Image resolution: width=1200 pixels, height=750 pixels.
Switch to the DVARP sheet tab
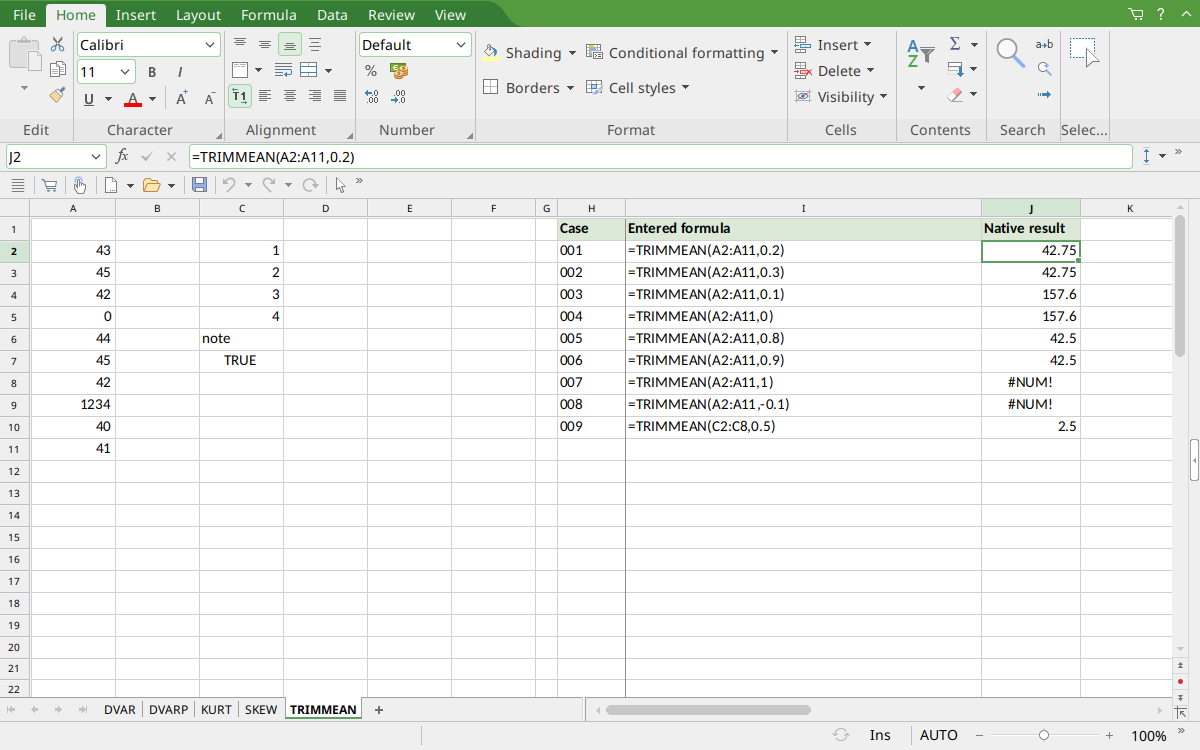tap(168, 709)
